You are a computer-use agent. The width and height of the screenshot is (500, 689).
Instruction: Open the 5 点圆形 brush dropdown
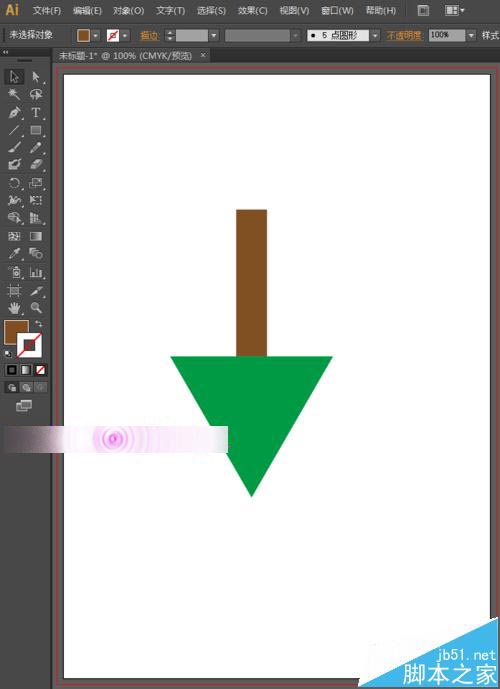pos(375,35)
